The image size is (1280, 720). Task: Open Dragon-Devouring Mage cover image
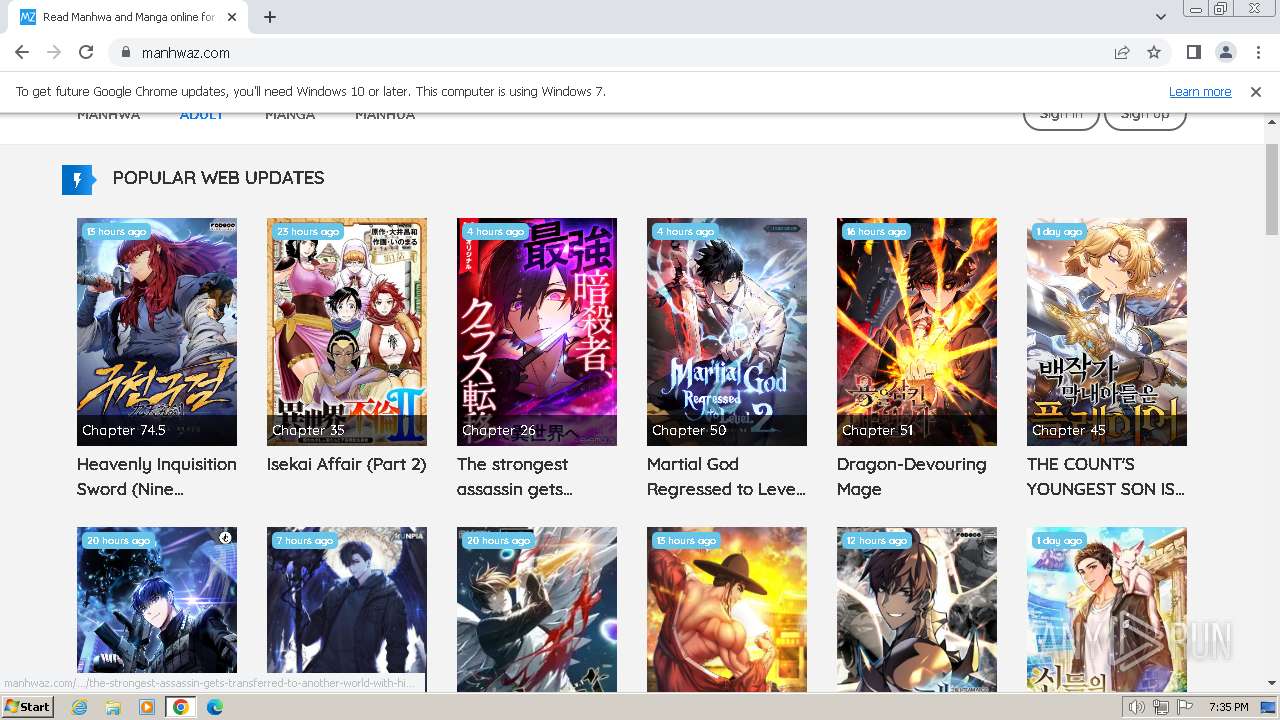pyautogui.click(x=917, y=332)
